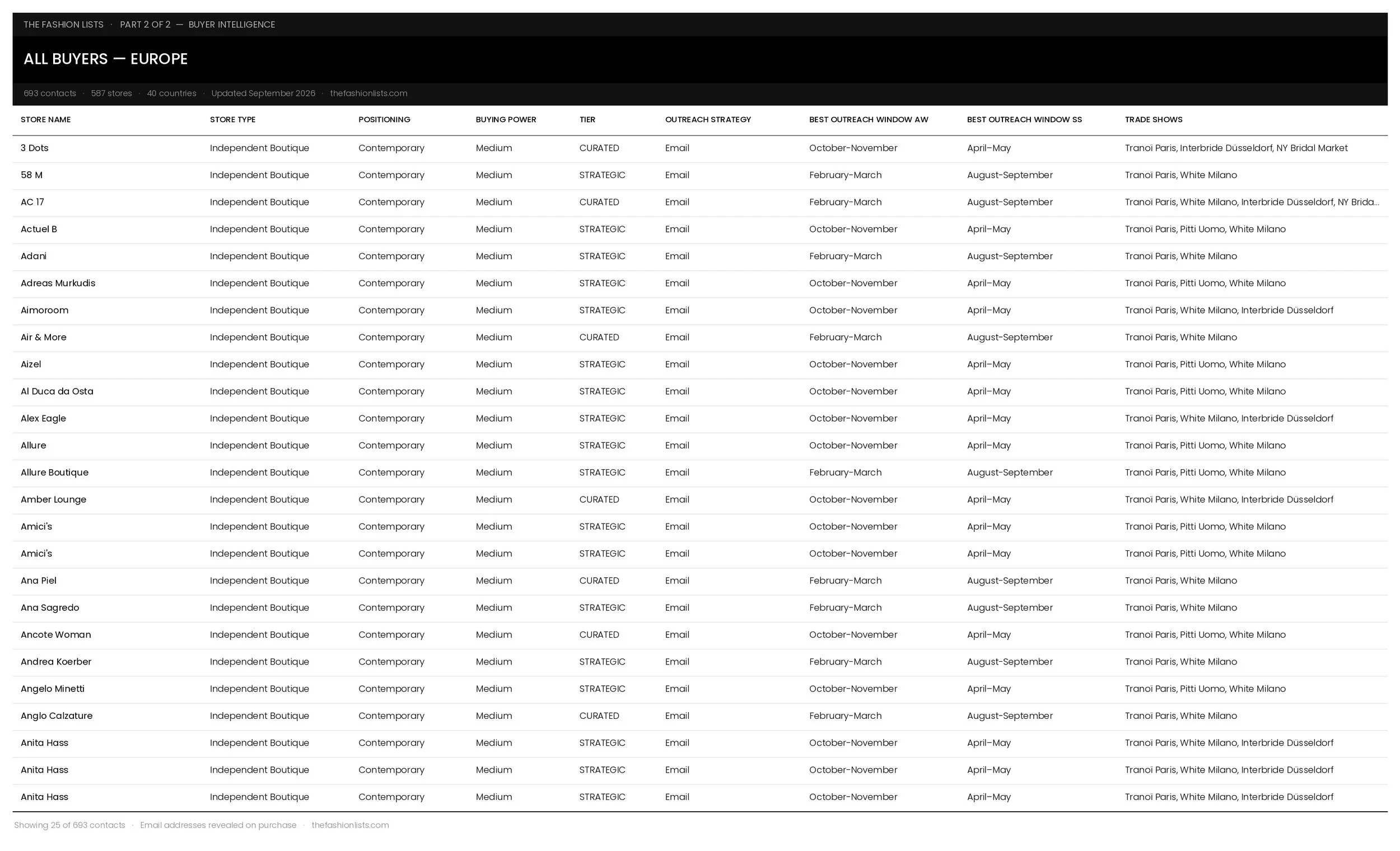Screen dimensions: 1400x851
Task: Select the AC 17 store name
Action: pos(32,202)
